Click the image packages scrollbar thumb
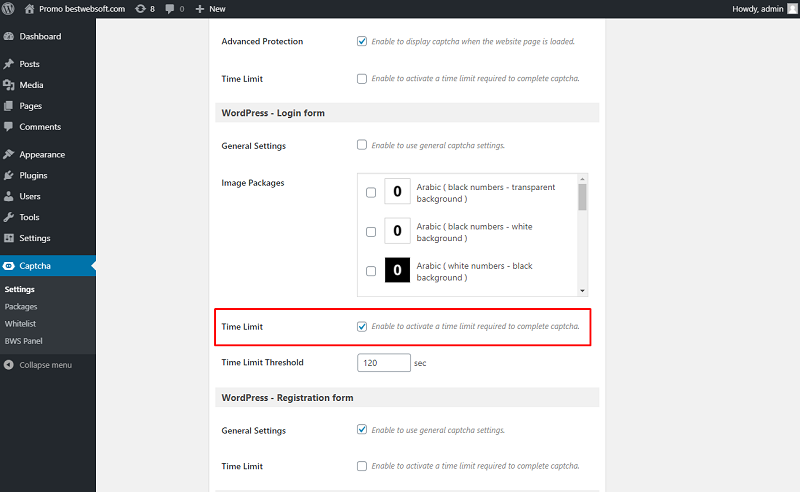Image resolution: width=800 pixels, height=492 pixels. 582,197
